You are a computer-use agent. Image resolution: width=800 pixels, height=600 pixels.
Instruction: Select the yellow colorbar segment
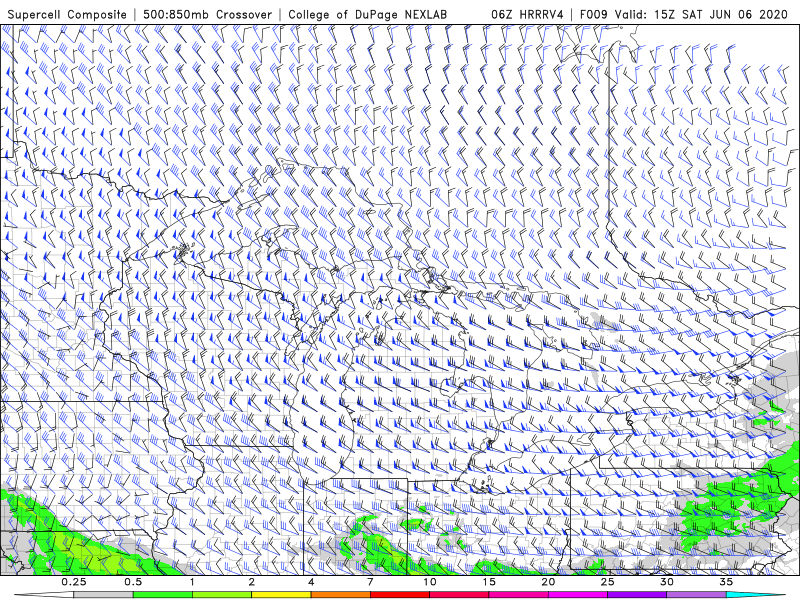[x=281, y=595]
